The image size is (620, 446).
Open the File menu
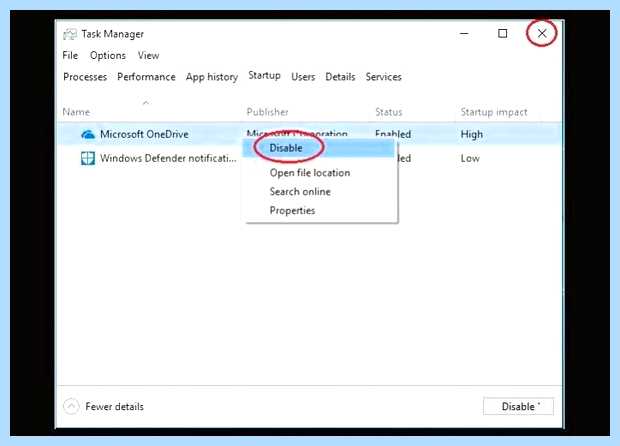click(x=70, y=55)
